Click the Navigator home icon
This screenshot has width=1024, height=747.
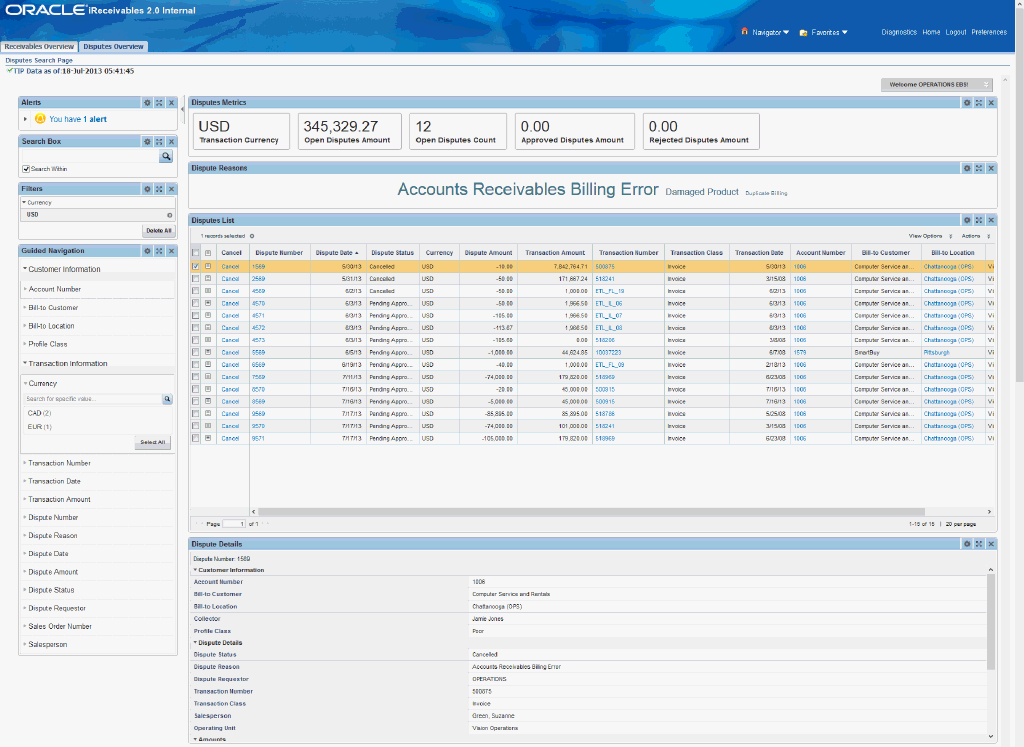tap(744, 31)
